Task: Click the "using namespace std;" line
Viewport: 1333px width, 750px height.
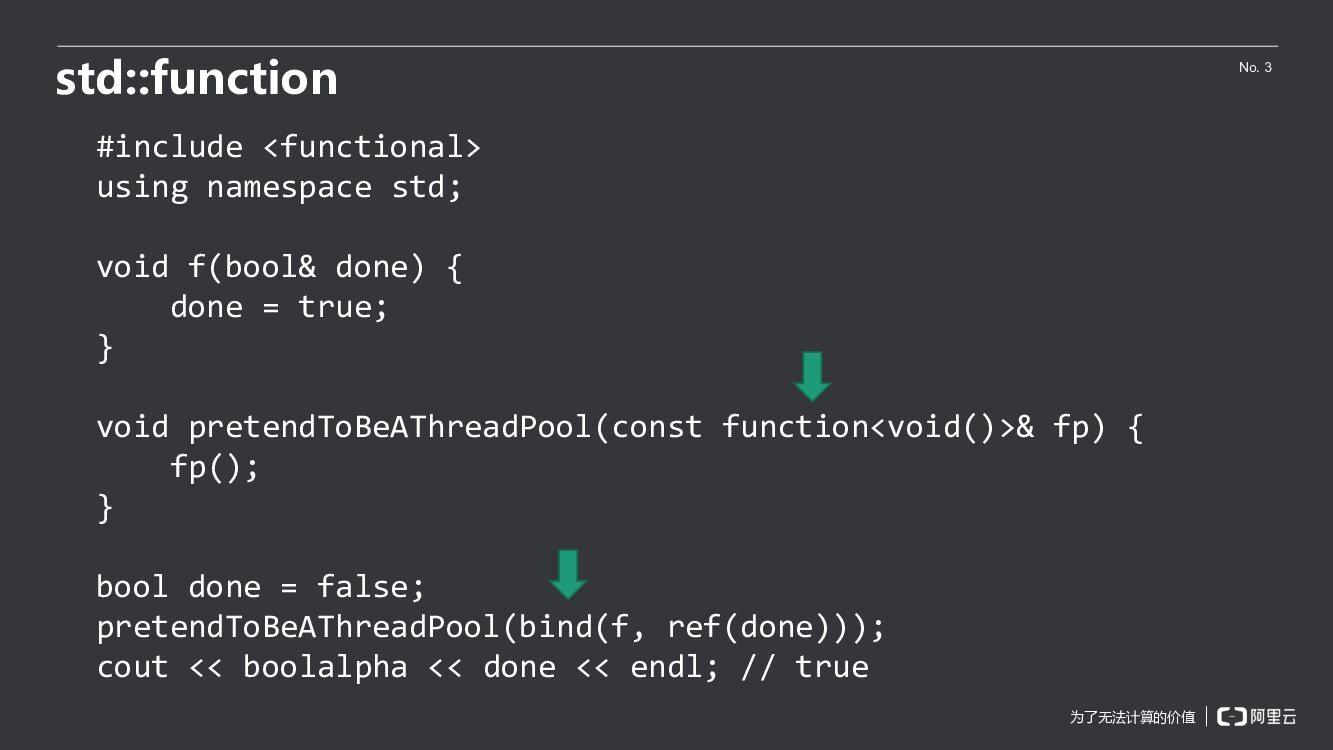Action: pos(279,187)
